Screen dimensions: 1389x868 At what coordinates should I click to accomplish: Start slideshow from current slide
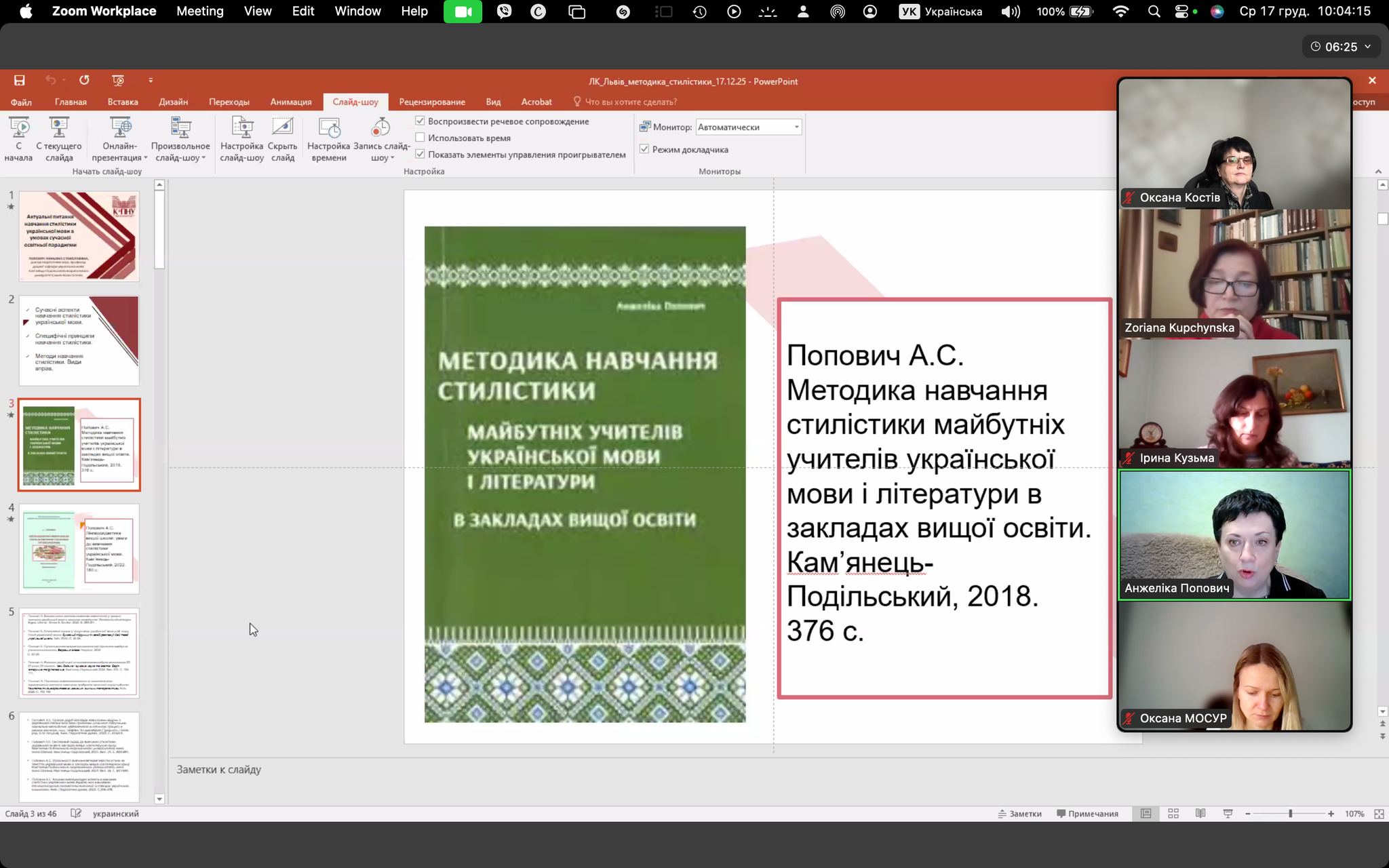pos(60,136)
